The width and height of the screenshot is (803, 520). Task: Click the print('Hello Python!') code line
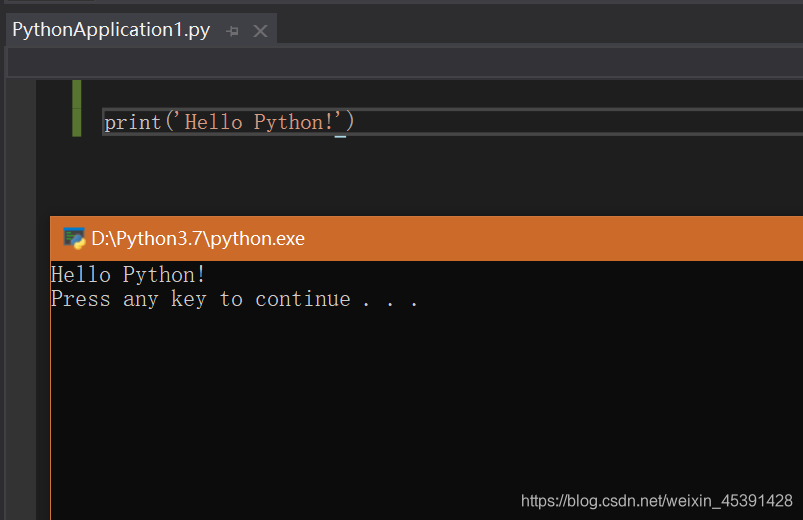point(229,122)
